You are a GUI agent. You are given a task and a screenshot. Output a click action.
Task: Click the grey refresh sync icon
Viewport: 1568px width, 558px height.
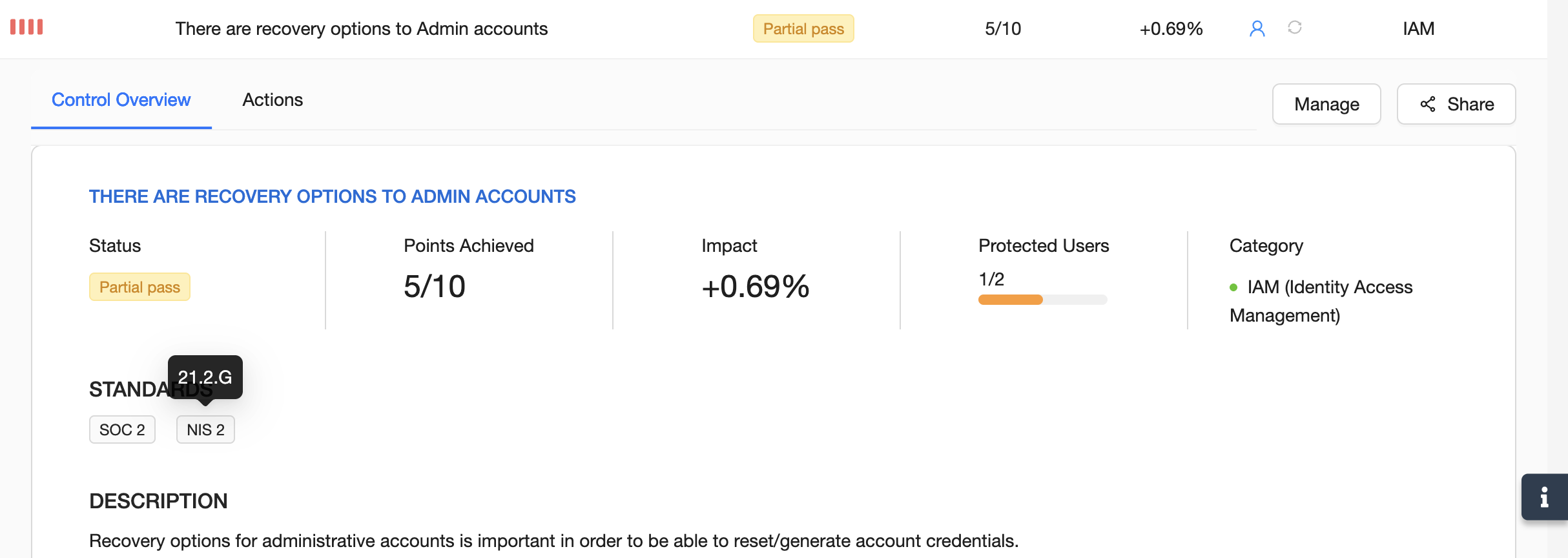point(1294,27)
